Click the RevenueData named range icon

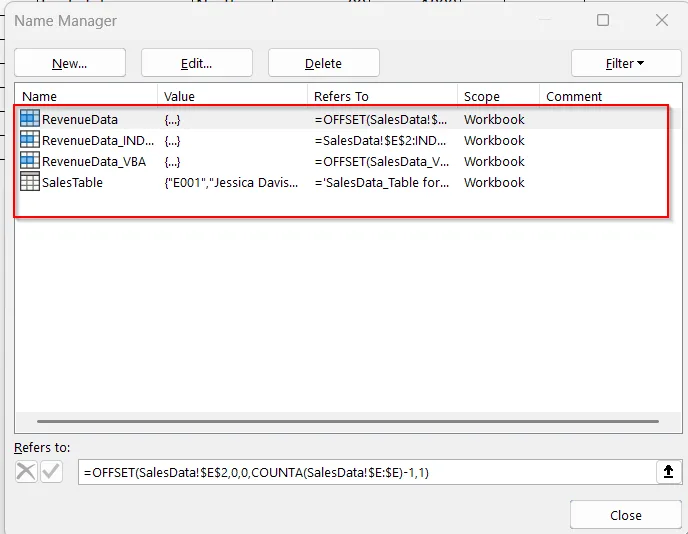(30, 119)
